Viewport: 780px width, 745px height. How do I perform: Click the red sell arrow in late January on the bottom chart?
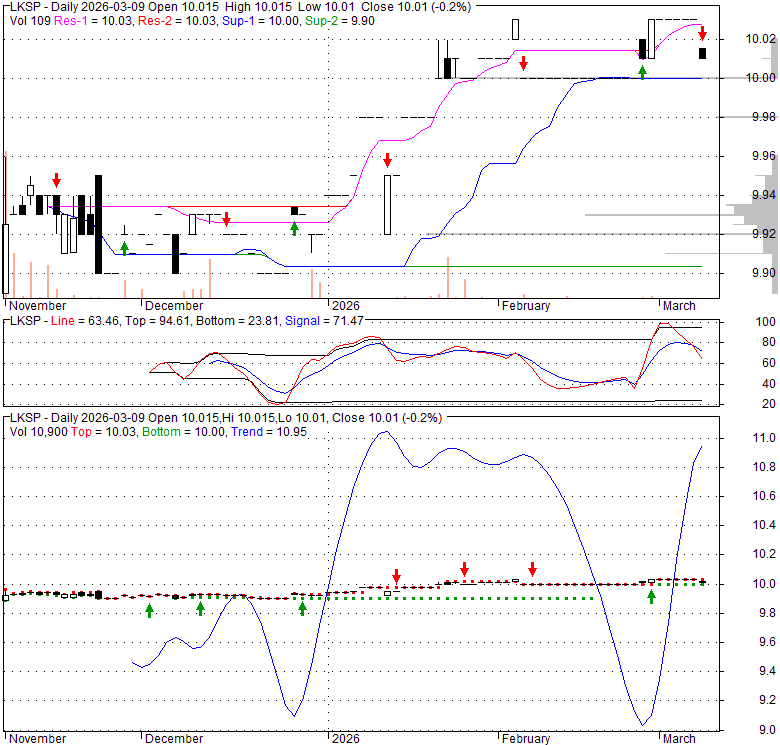coord(465,569)
